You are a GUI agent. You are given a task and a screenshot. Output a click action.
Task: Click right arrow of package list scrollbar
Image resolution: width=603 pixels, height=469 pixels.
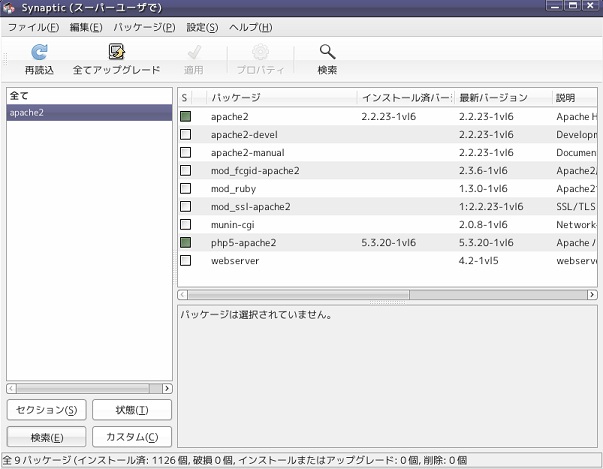pyautogui.click(x=592, y=295)
